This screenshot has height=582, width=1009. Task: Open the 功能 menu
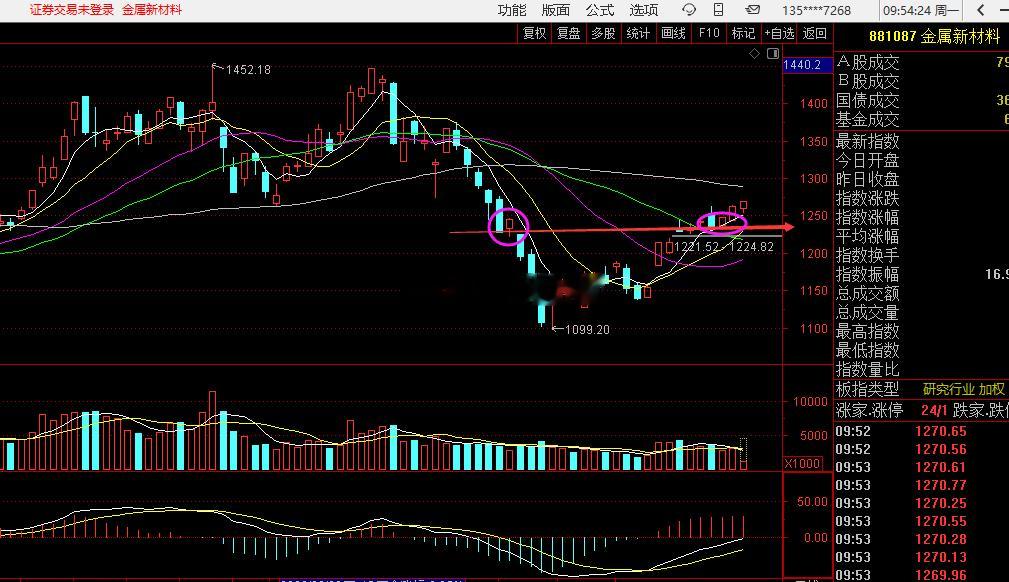[x=512, y=10]
